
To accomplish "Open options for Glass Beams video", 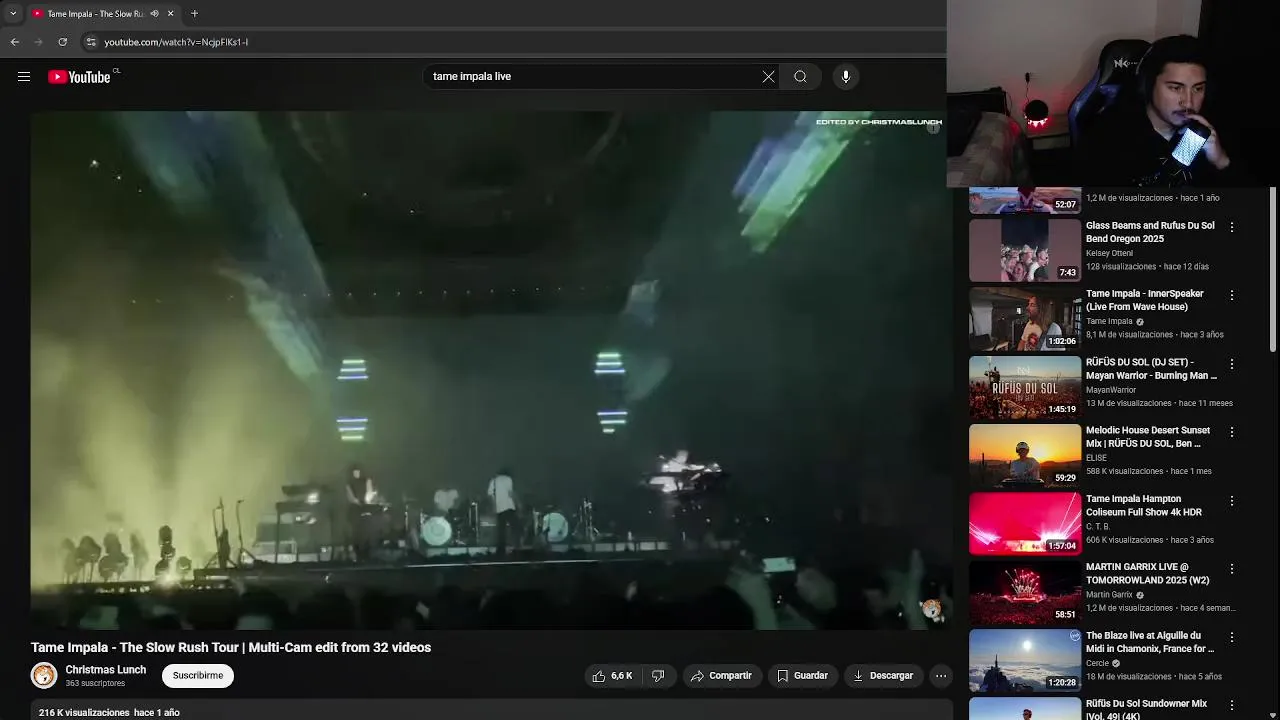I will pos(1232,228).
